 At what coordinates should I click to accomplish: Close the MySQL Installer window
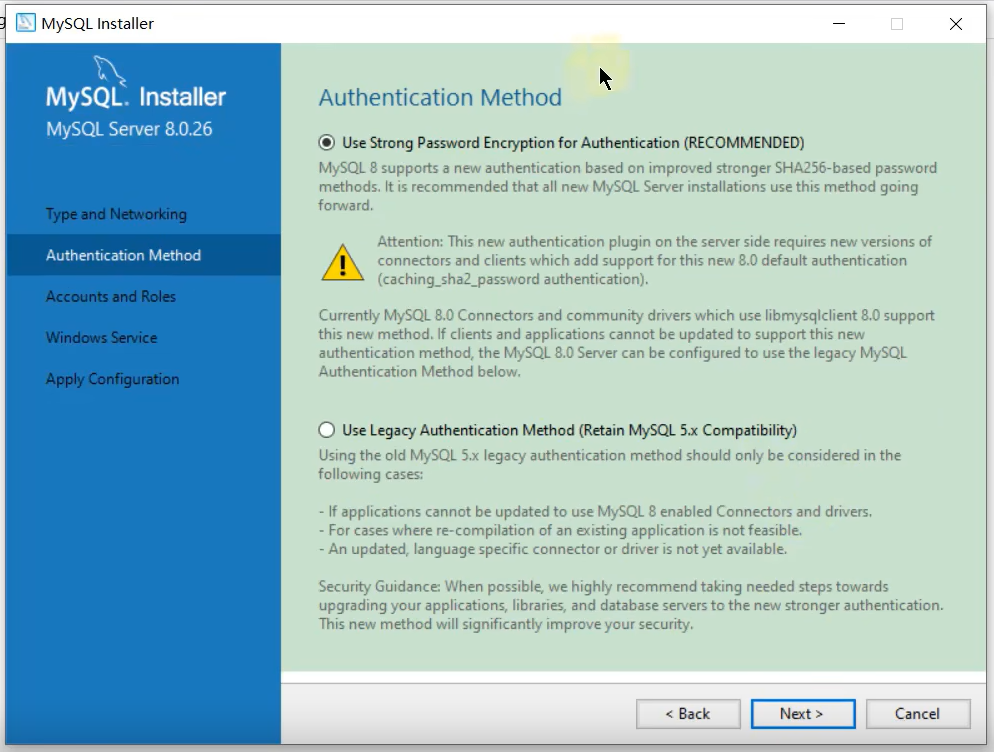click(956, 24)
